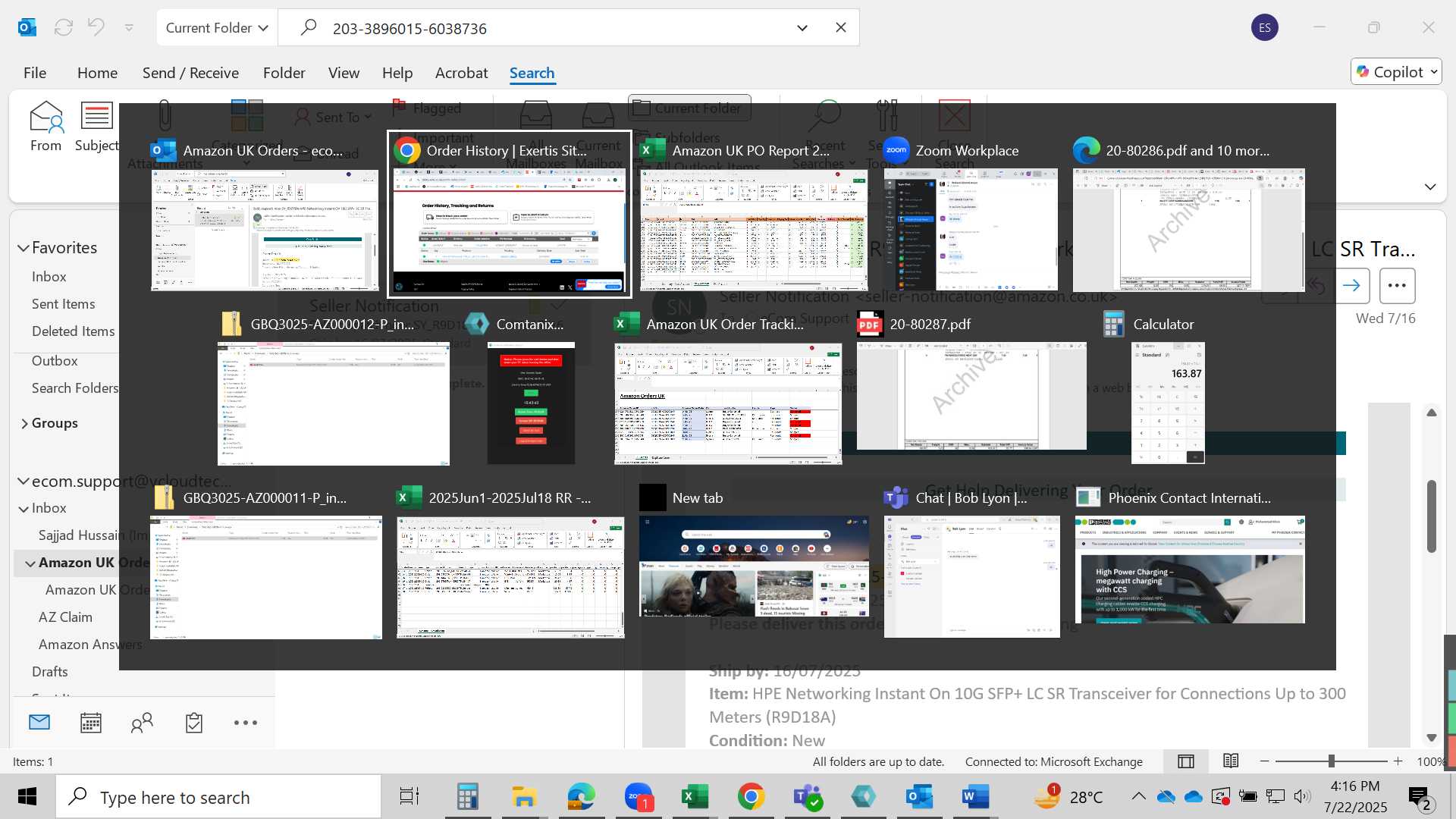Adjust the zoom slider handle
1456x819 pixels.
pyautogui.click(x=1331, y=761)
